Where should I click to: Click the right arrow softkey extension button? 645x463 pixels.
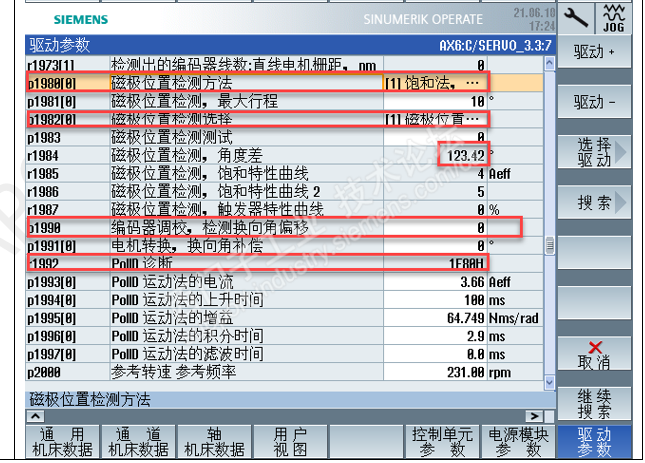coord(534,416)
